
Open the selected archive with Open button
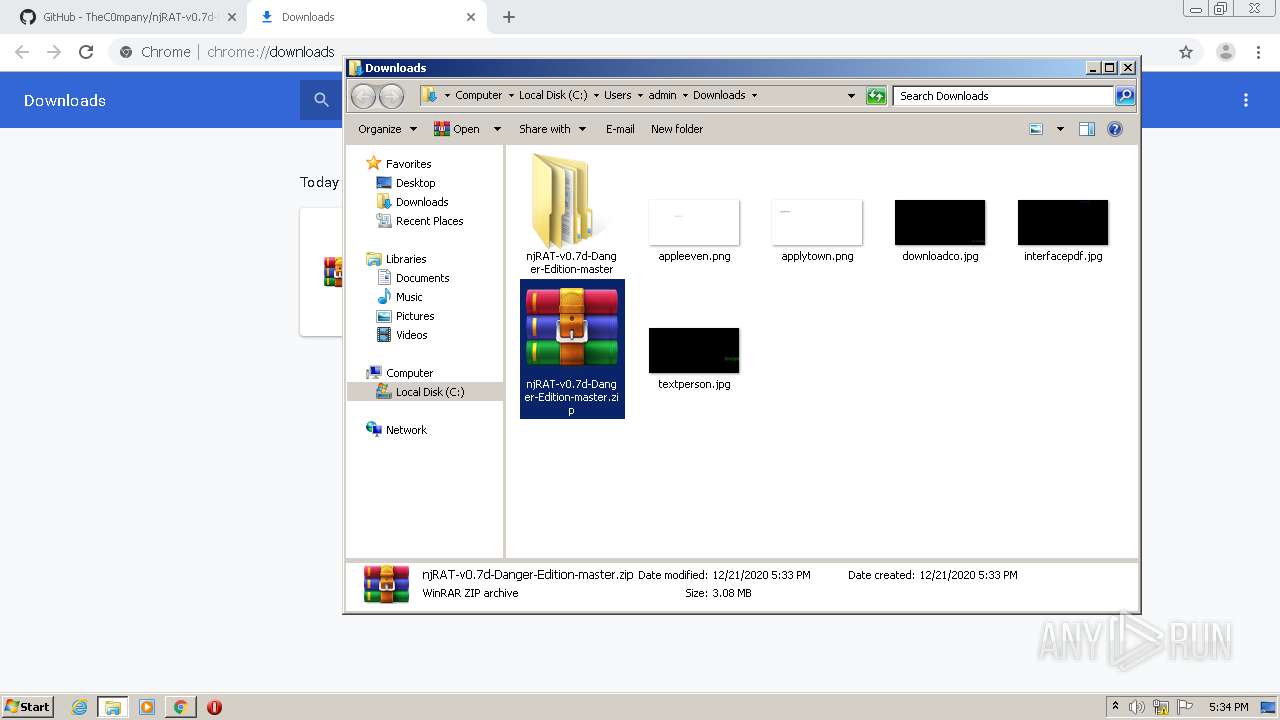pos(456,129)
